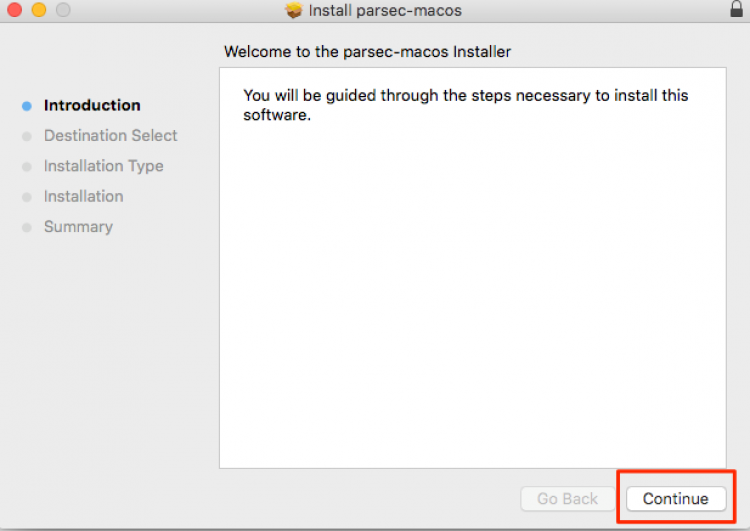Click the lock icon in the title bar
This screenshot has height=531, width=750.
pos(737,9)
